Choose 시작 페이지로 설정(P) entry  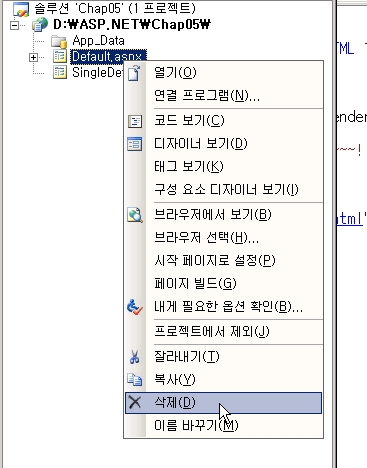(x=223, y=260)
